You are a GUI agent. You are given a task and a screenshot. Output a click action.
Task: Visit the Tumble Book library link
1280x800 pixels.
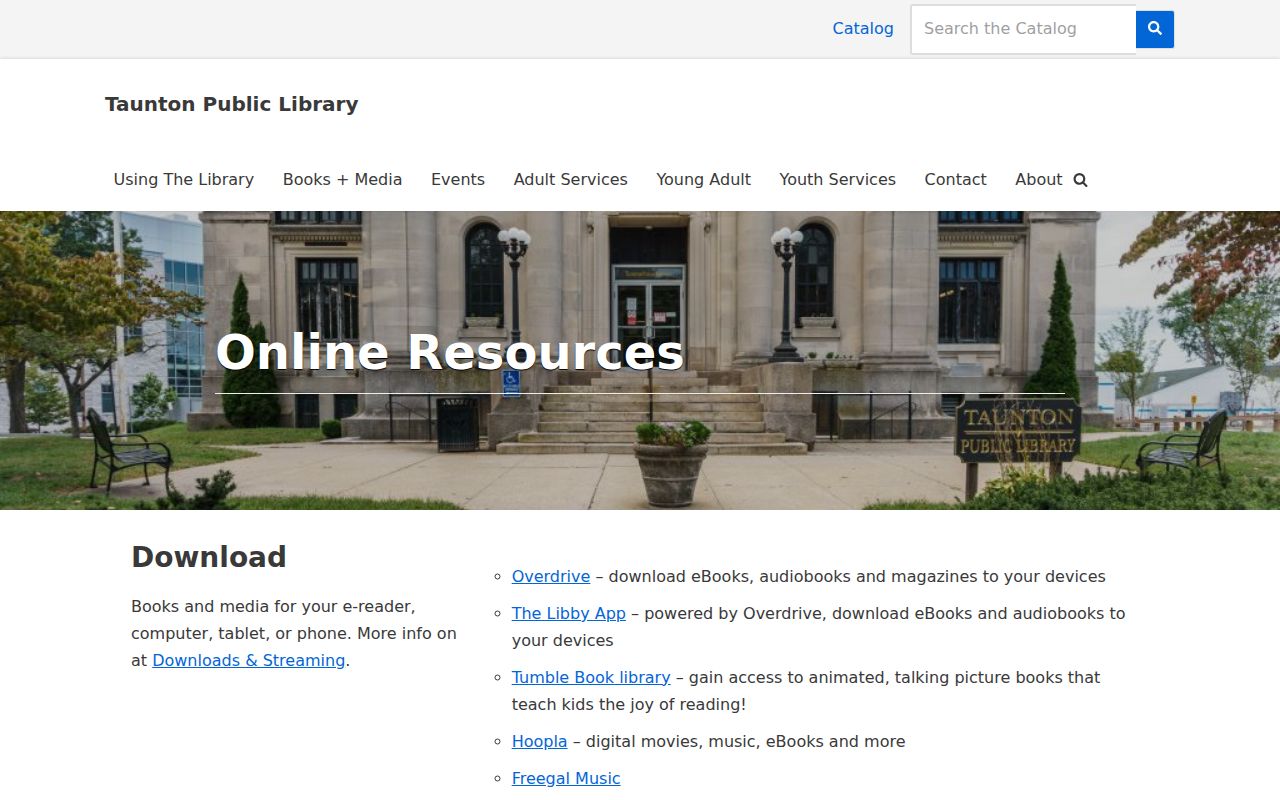tap(591, 678)
